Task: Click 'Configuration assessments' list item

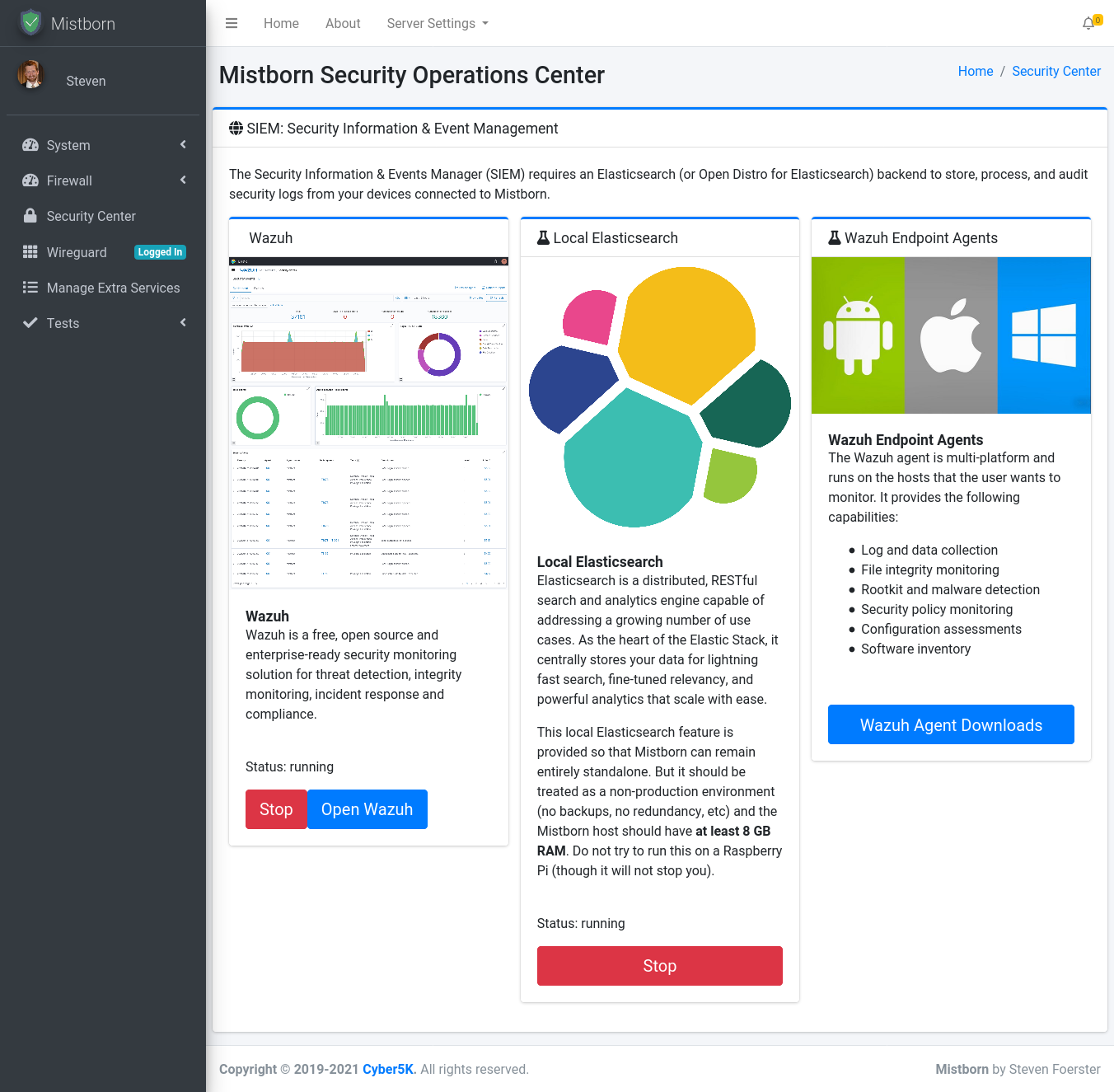Action: [x=941, y=629]
